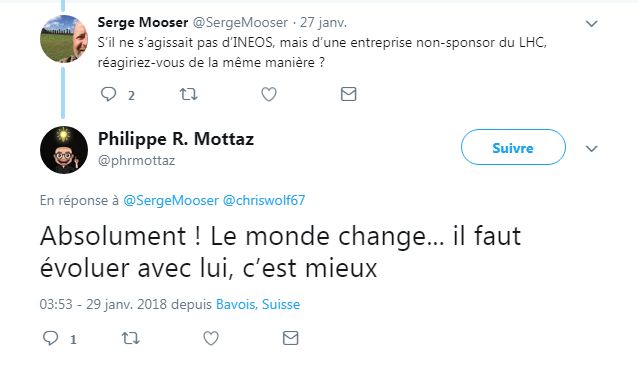Send Serge Mooser's tweet by direct message

348,94
